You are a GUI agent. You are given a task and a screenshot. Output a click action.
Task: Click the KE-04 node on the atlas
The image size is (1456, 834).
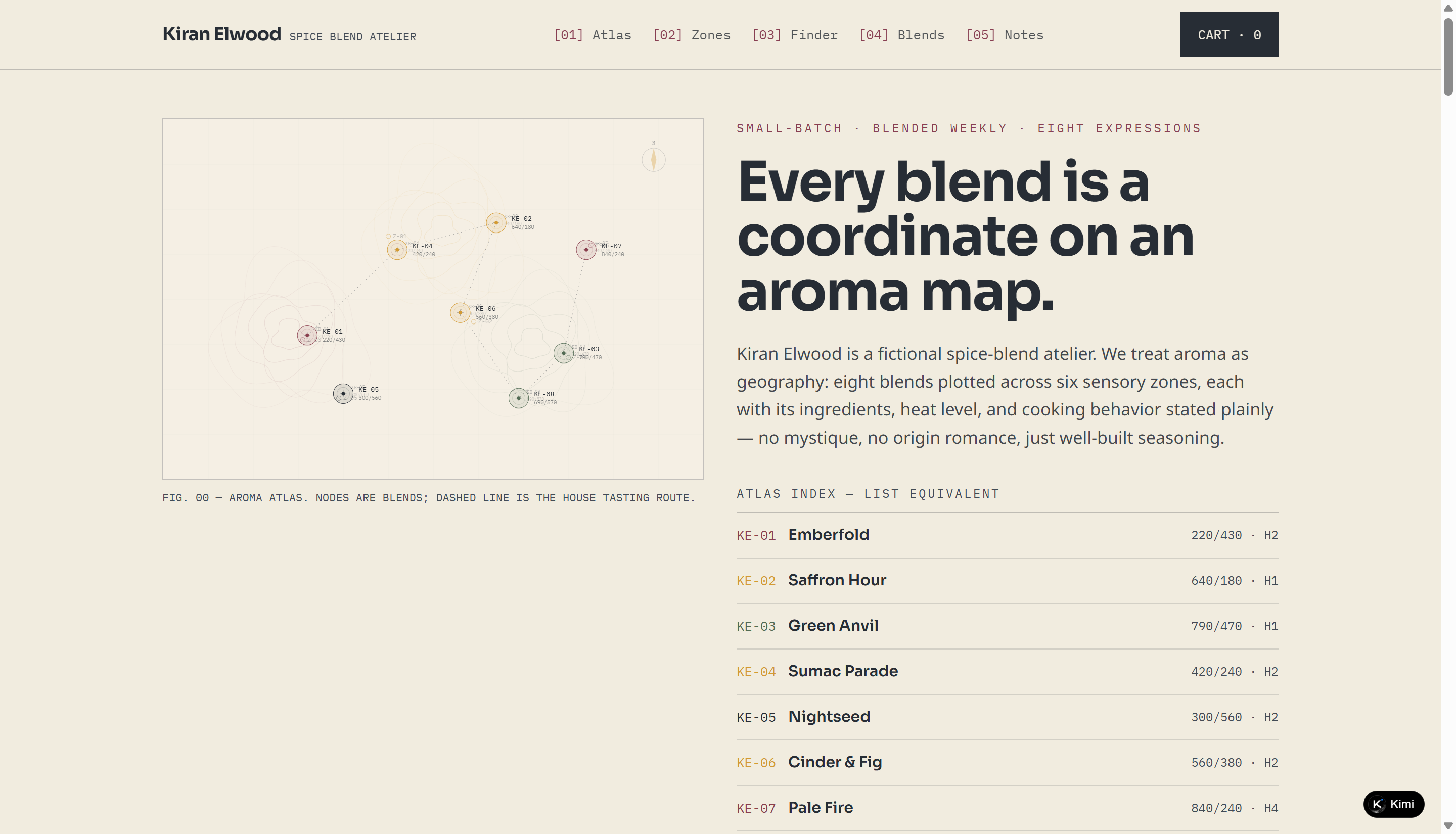pyautogui.click(x=397, y=250)
